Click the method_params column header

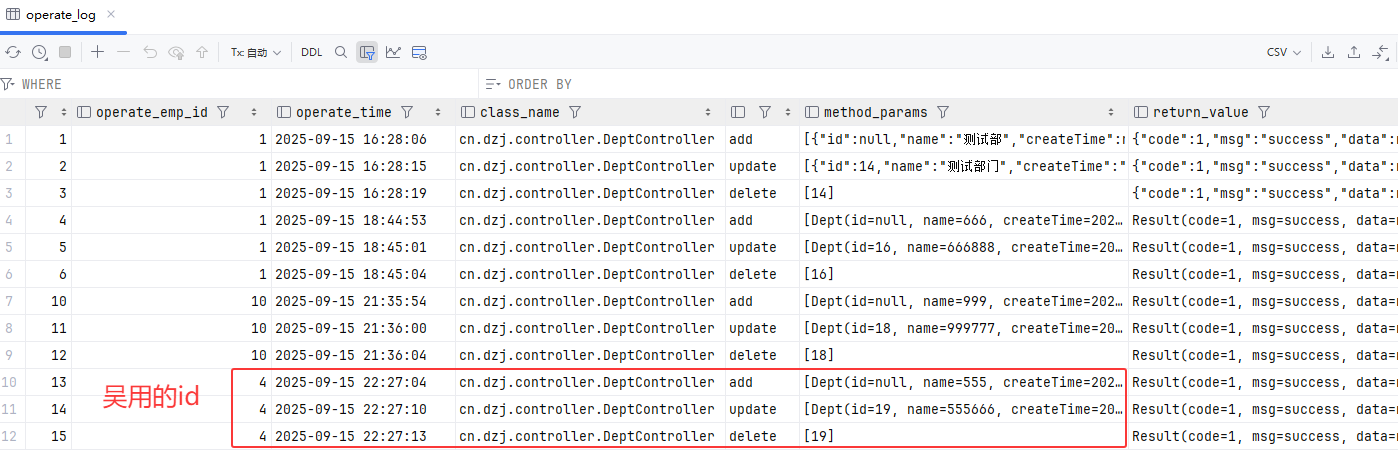pyautogui.click(x=874, y=112)
